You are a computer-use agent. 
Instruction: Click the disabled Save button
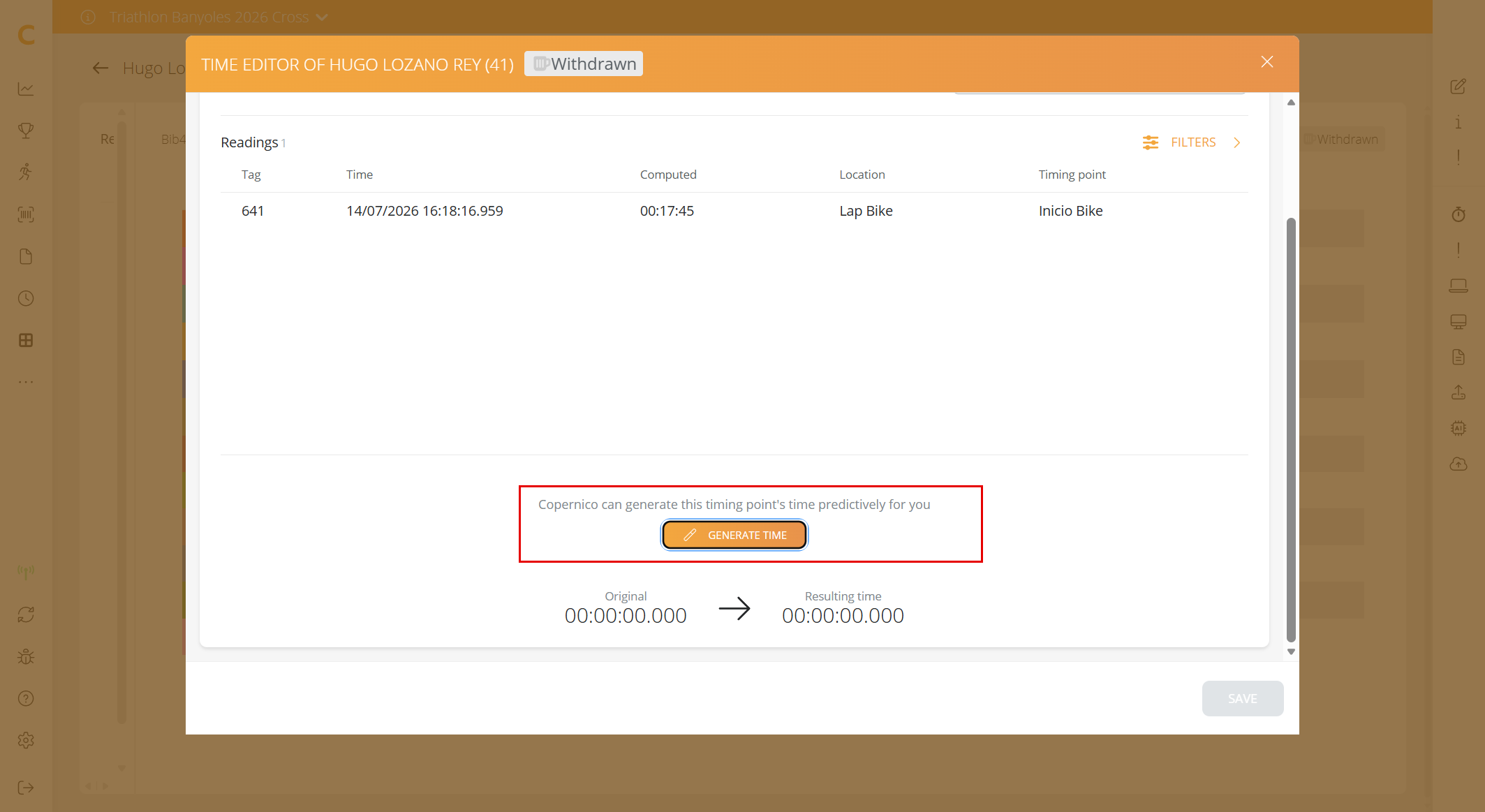click(x=1242, y=698)
